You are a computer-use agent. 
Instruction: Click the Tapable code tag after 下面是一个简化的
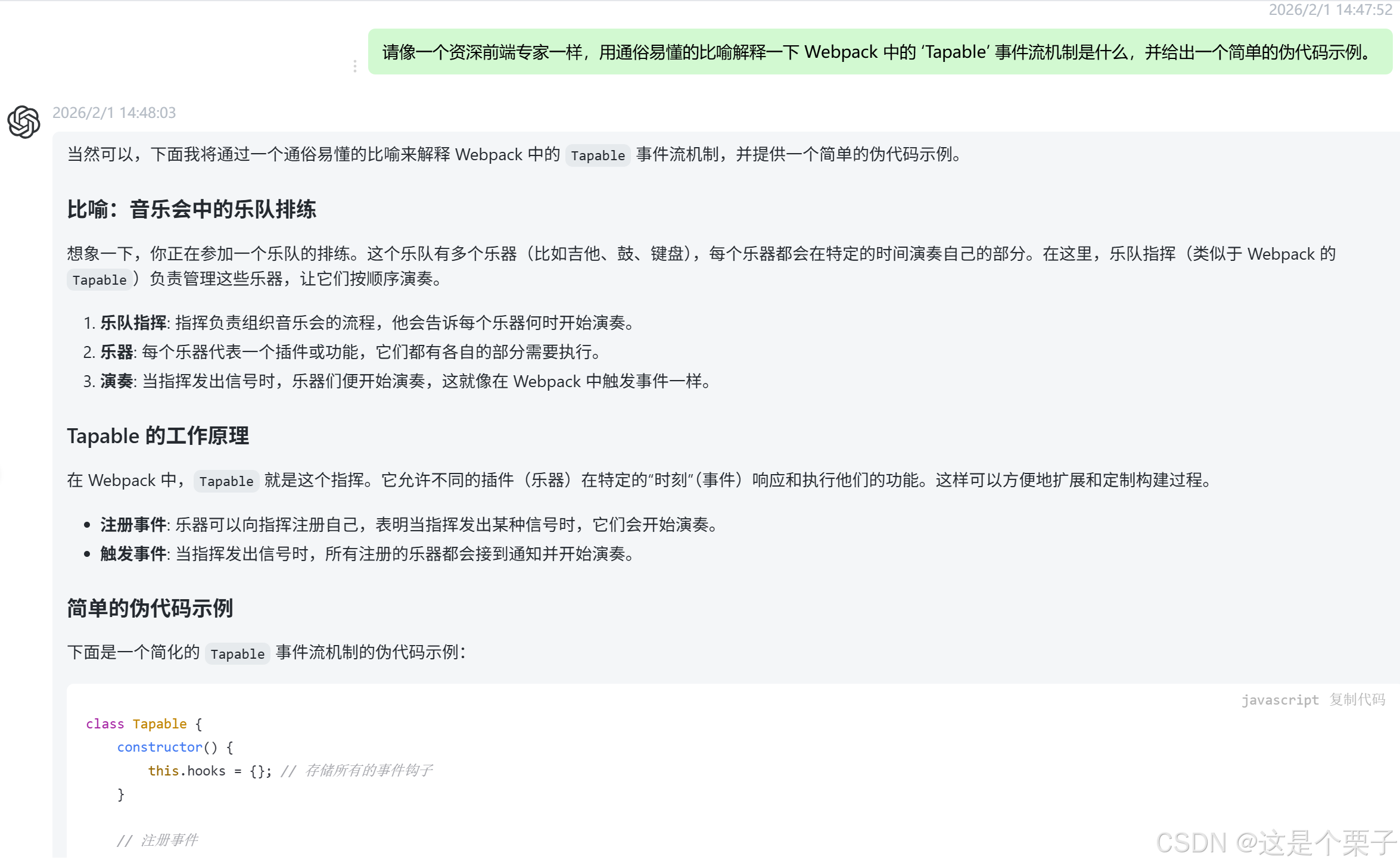point(237,653)
